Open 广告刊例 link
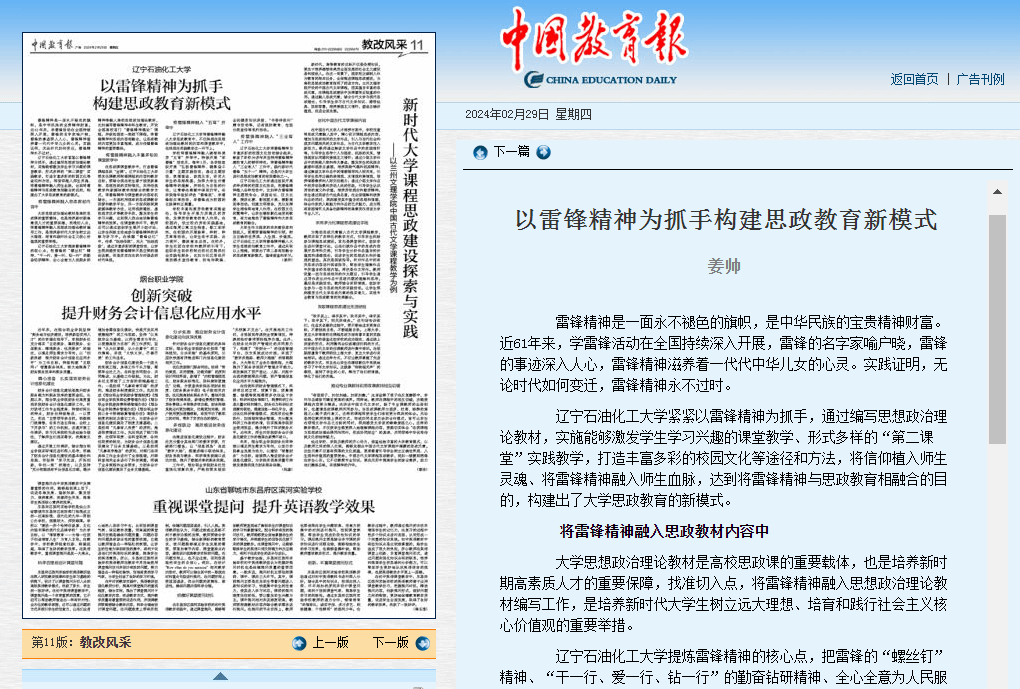1020x689 pixels. (x=980, y=79)
